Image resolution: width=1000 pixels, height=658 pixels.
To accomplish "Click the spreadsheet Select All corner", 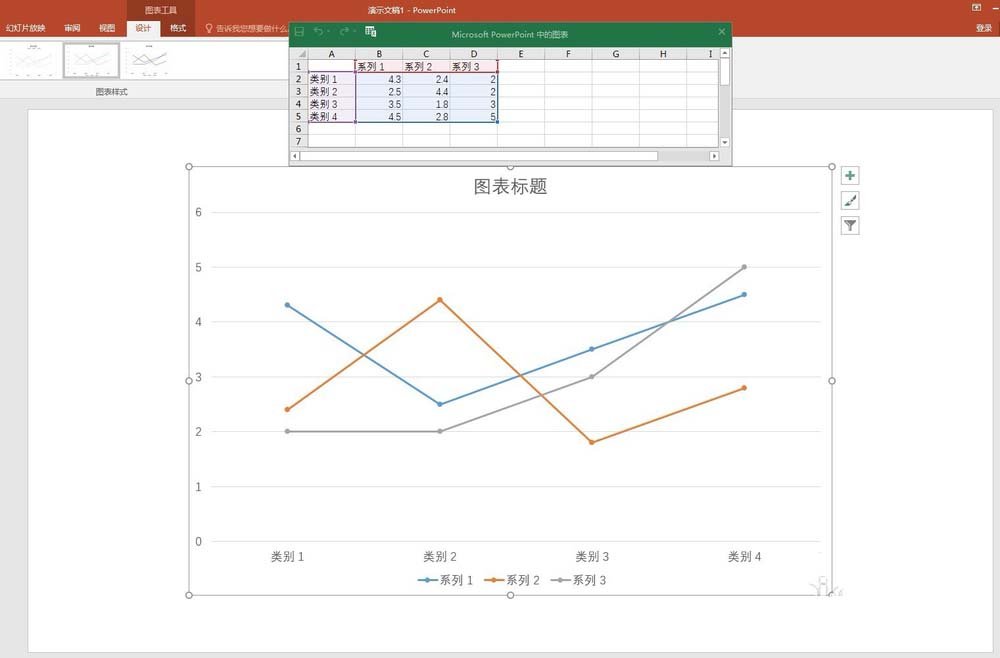I will tap(299, 54).
